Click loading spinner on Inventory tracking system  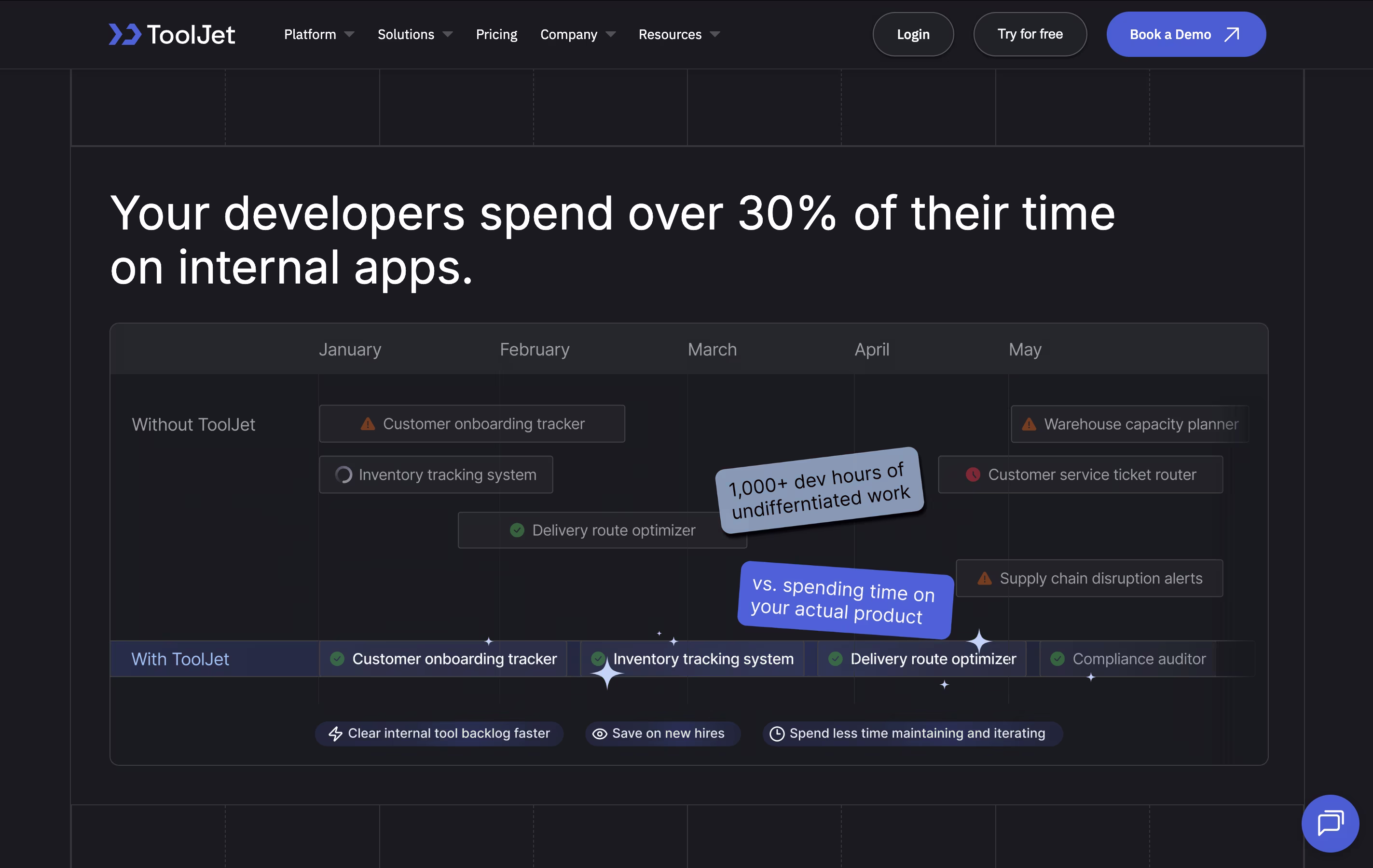click(x=343, y=474)
